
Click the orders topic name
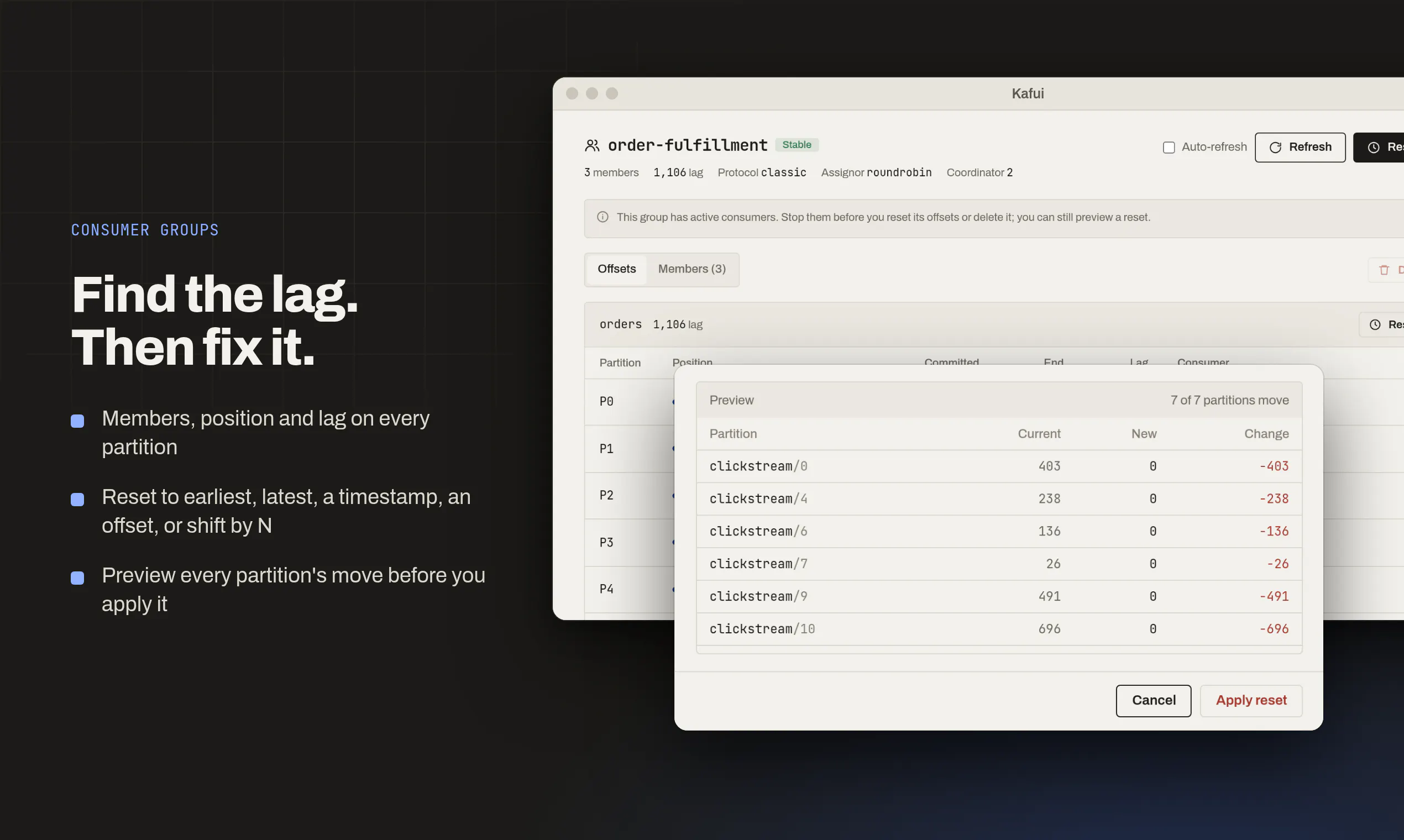tap(621, 324)
